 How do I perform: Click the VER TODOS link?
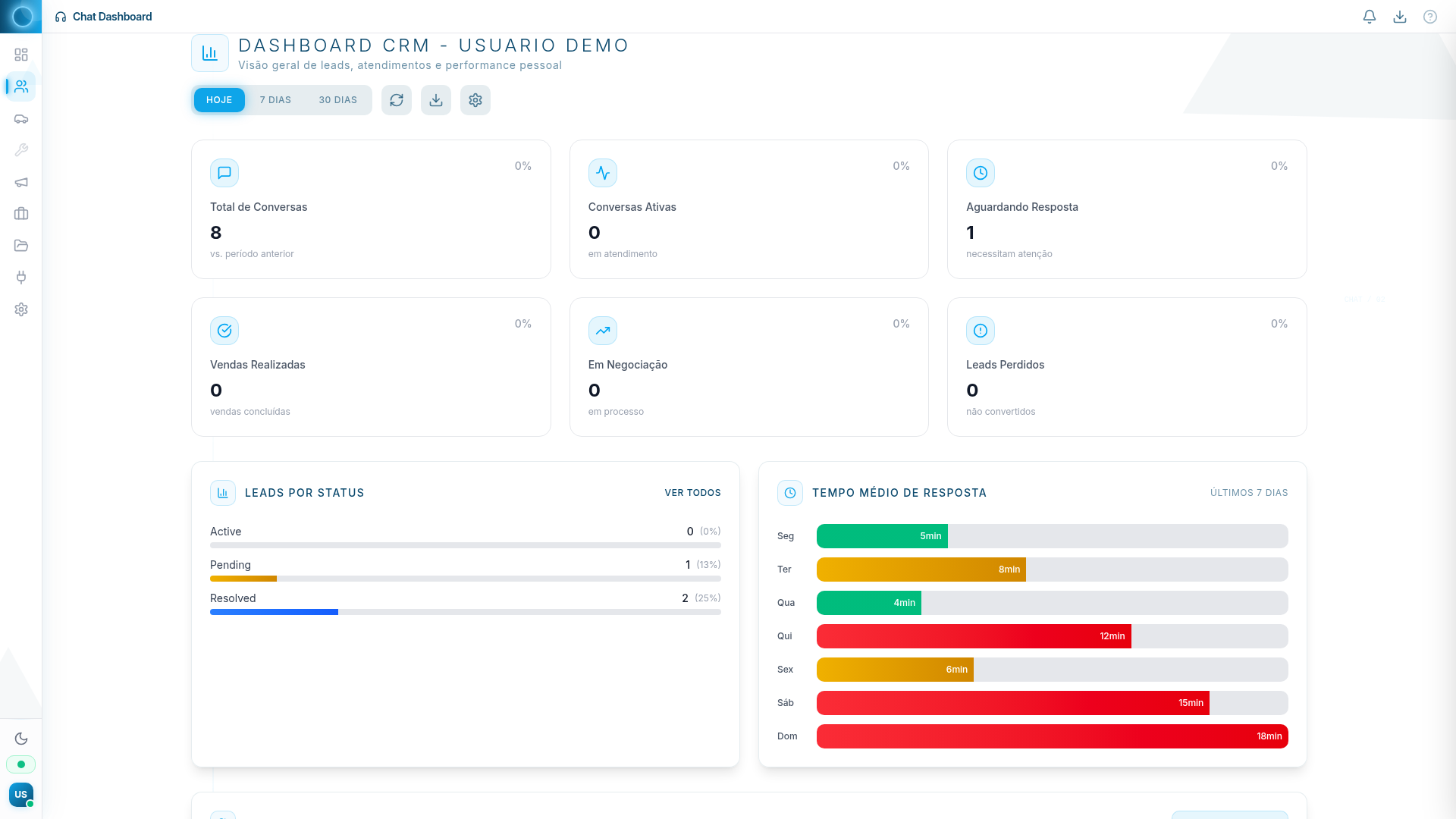click(x=692, y=493)
